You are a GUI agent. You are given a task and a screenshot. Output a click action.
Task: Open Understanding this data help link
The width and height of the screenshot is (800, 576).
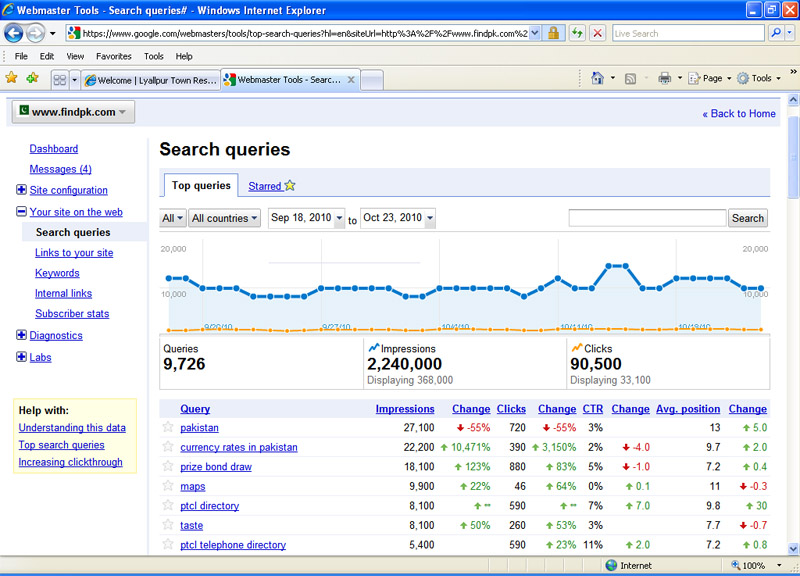(x=72, y=428)
